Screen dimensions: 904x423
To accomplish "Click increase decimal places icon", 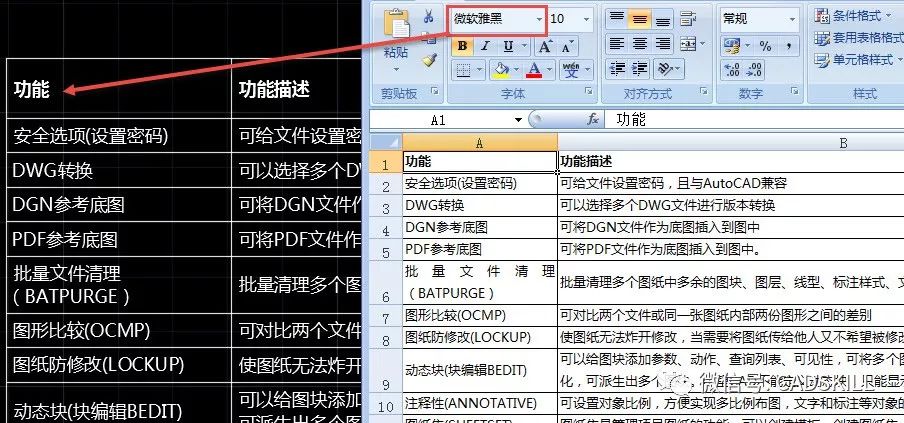I will click(732, 70).
